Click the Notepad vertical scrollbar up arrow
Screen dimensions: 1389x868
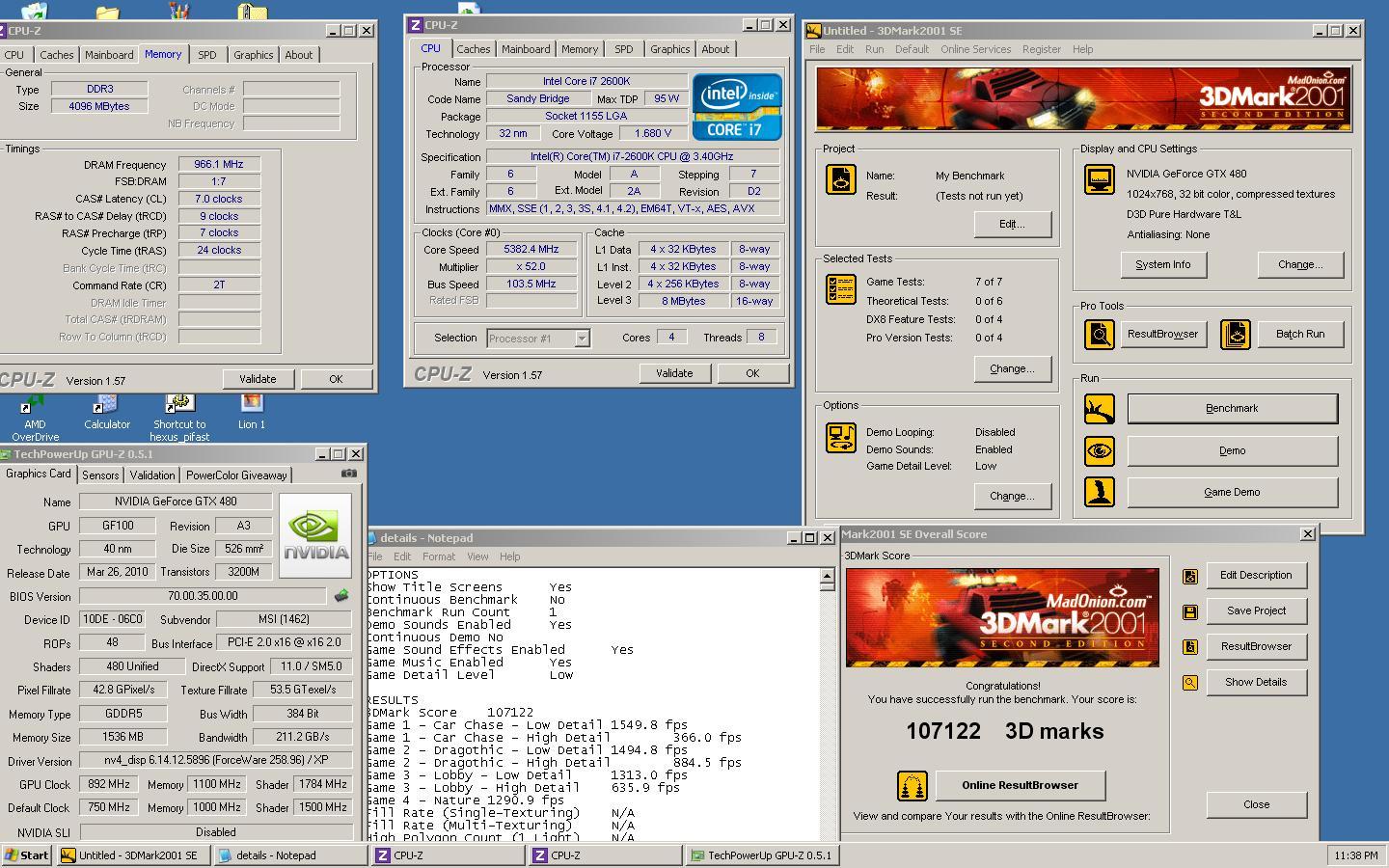point(827,576)
